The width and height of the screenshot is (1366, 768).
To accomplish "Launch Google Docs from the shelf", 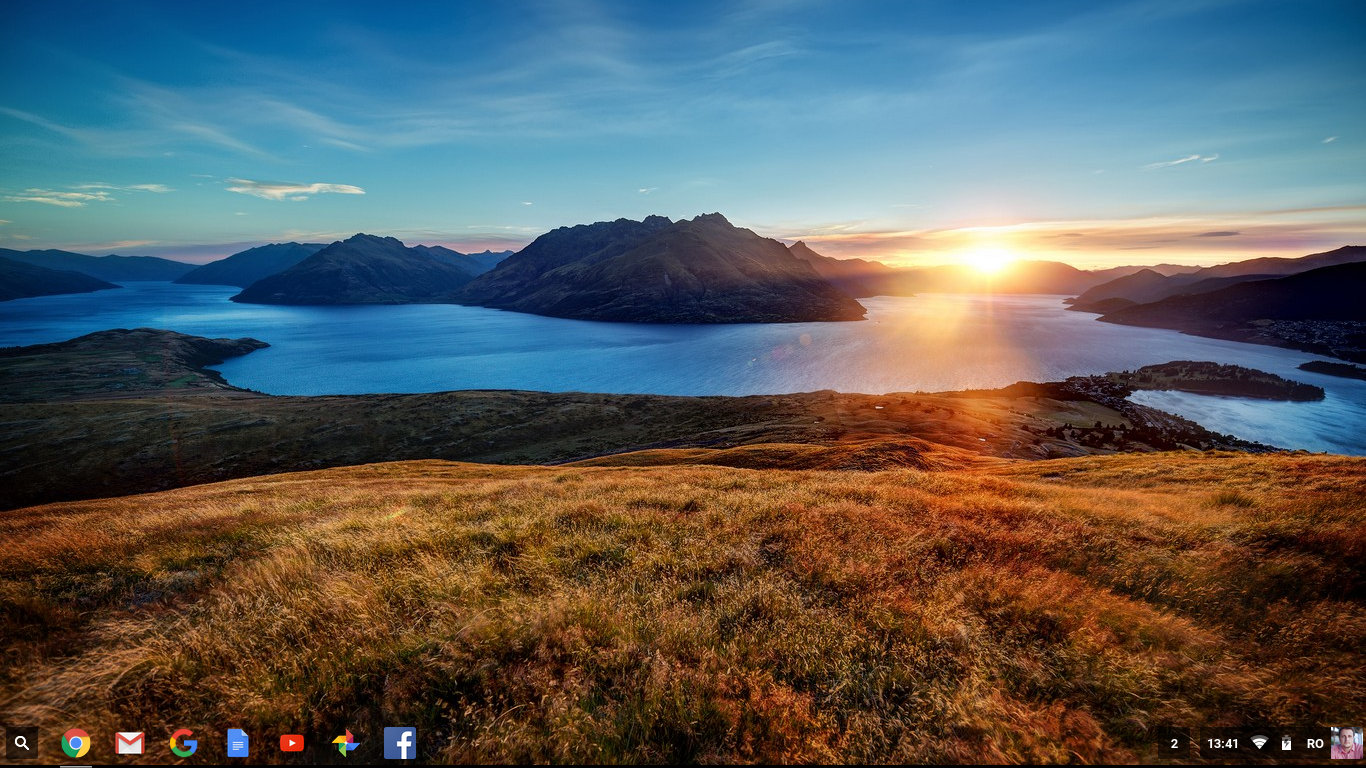I will tap(237, 743).
